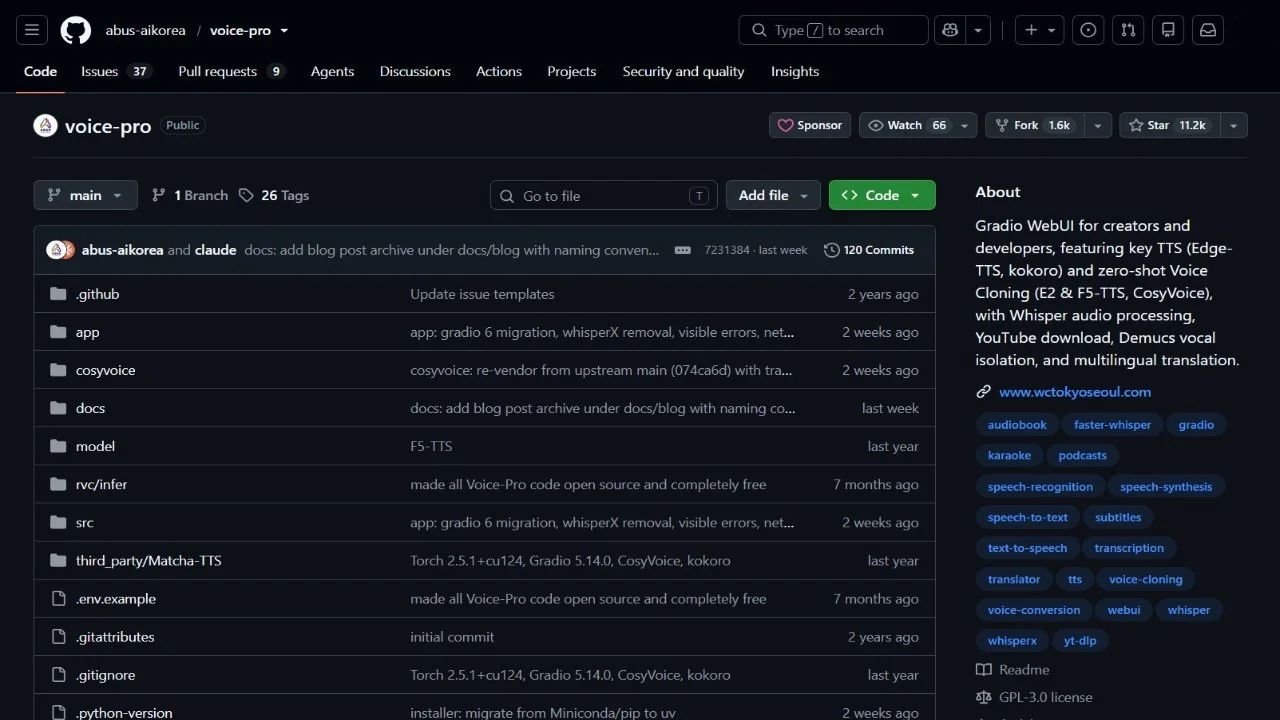Viewport: 1280px width, 720px height.
Task: Switch to the Pull requests tab
Action: [232, 71]
